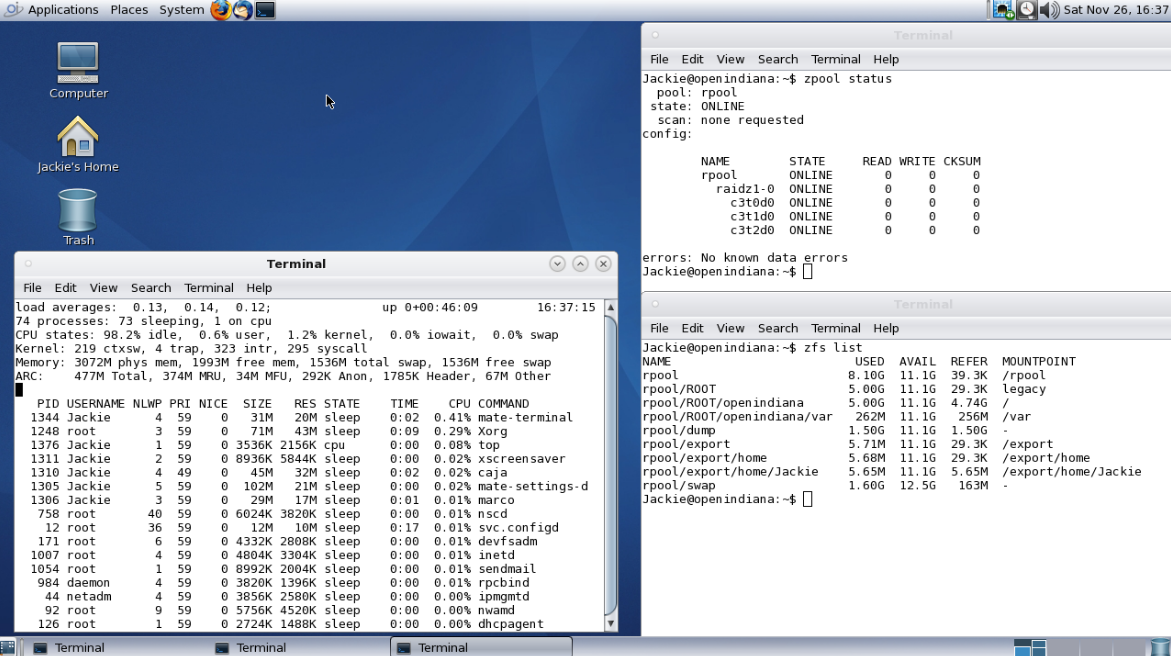This screenshot has width=1171, height=656.
Task: Launch Firefox from the top panel
Action: click(x=221, y=10)
